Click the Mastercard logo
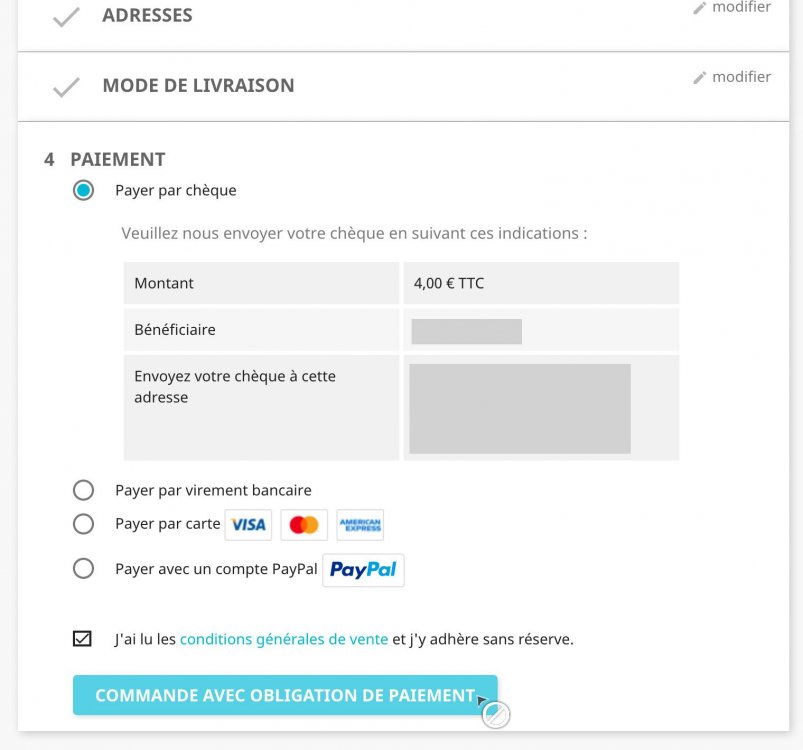 tap(304, 524)
